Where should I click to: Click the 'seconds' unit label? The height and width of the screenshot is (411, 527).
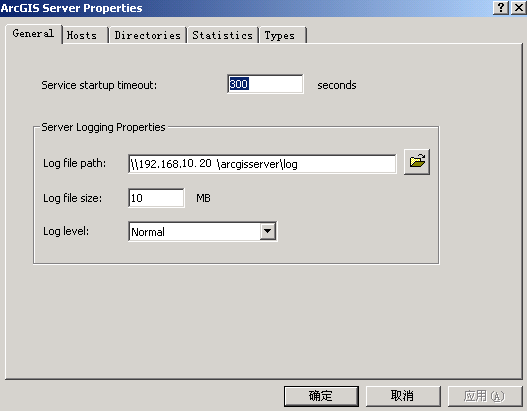click(337, 85)
